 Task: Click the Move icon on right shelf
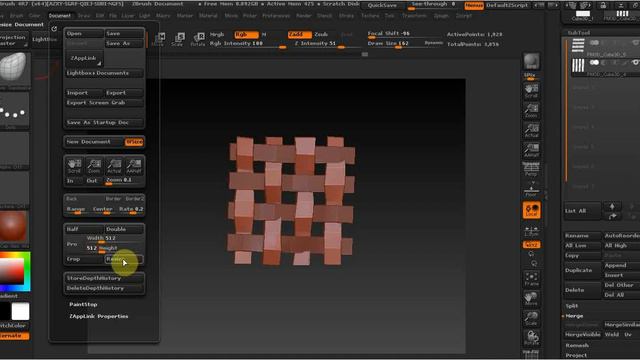[531, 299]
